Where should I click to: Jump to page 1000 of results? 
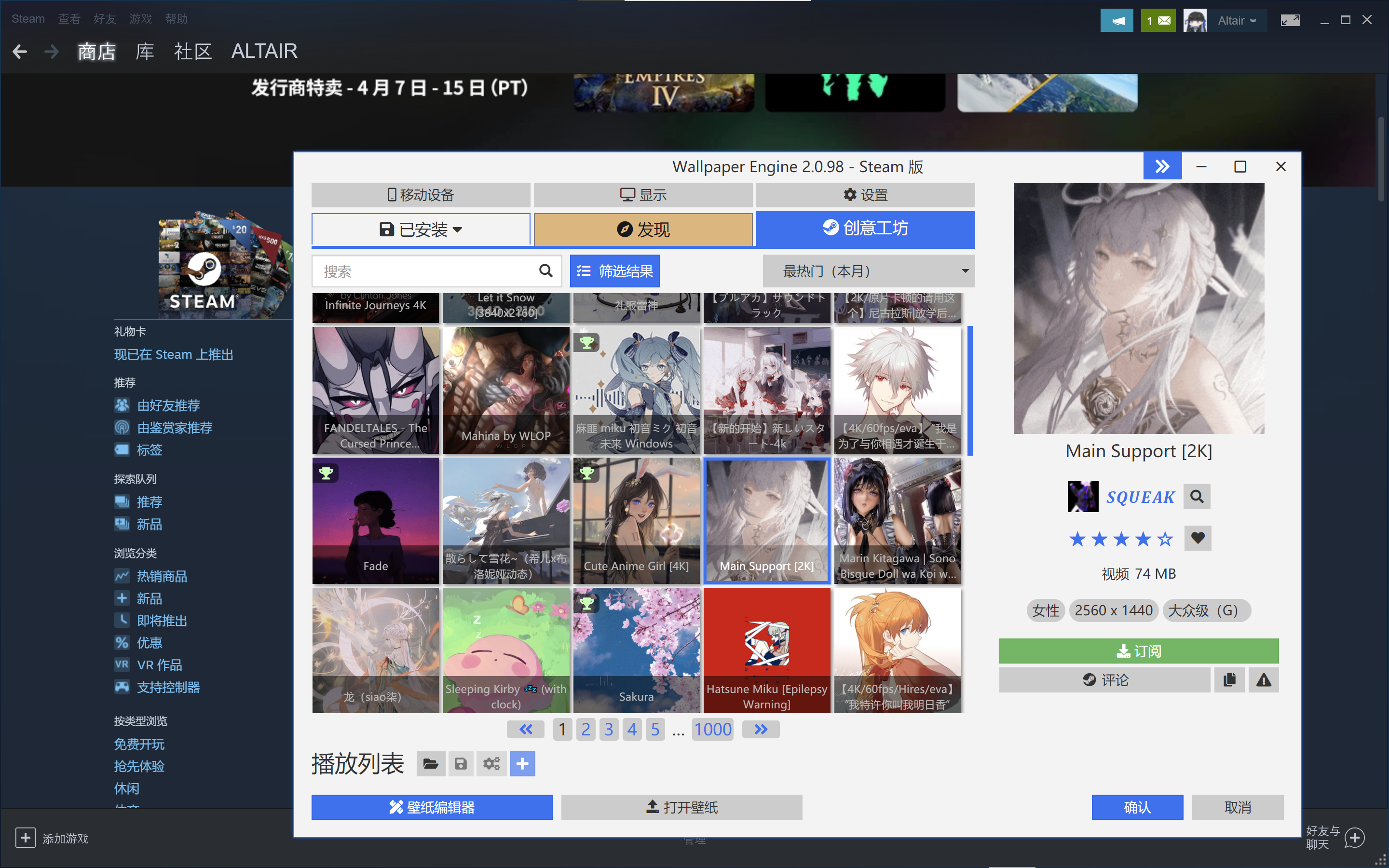(713, 730)
